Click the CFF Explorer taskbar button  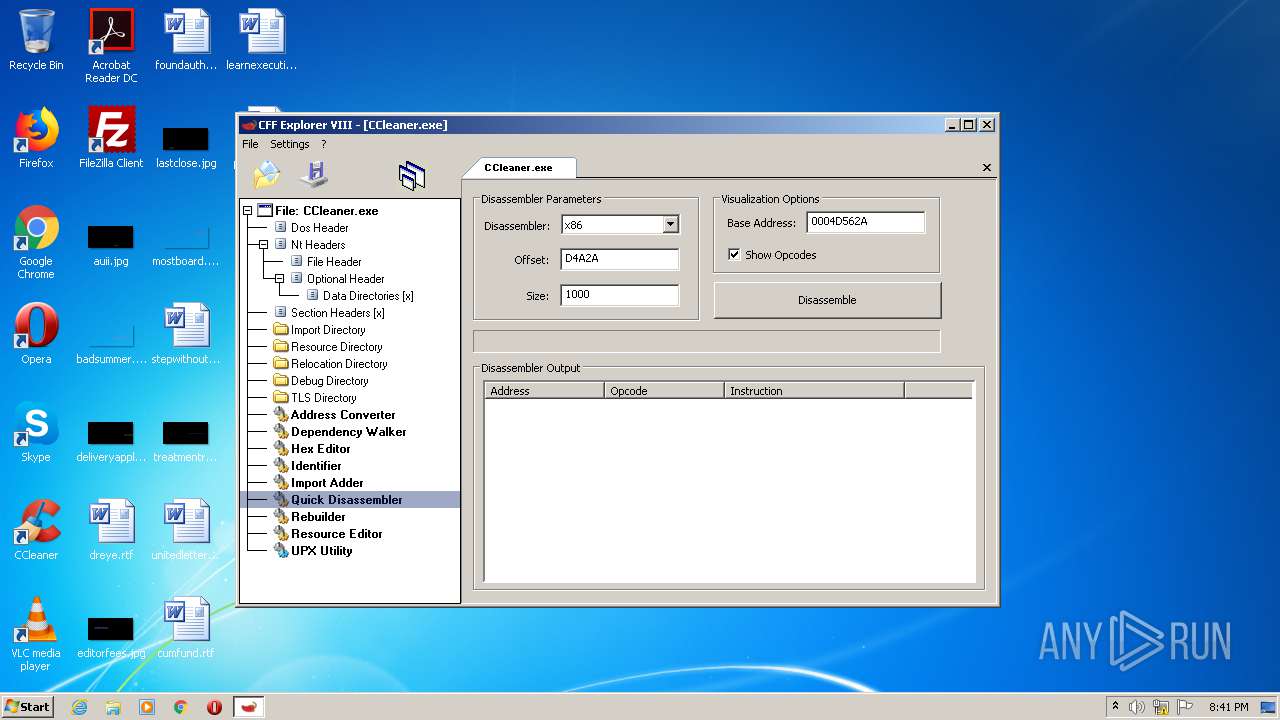tap(249, 707)
